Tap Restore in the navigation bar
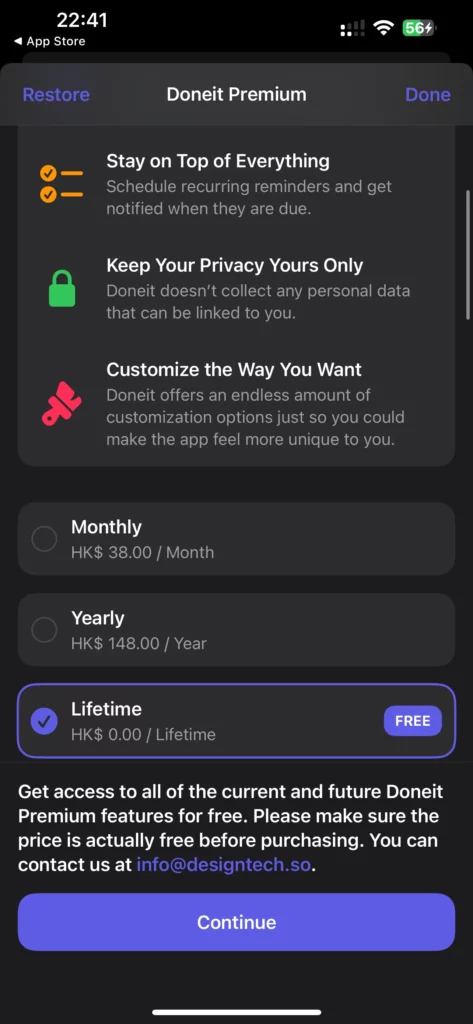This screenshot has width=473, height=1024. click(x=56, y=95)
